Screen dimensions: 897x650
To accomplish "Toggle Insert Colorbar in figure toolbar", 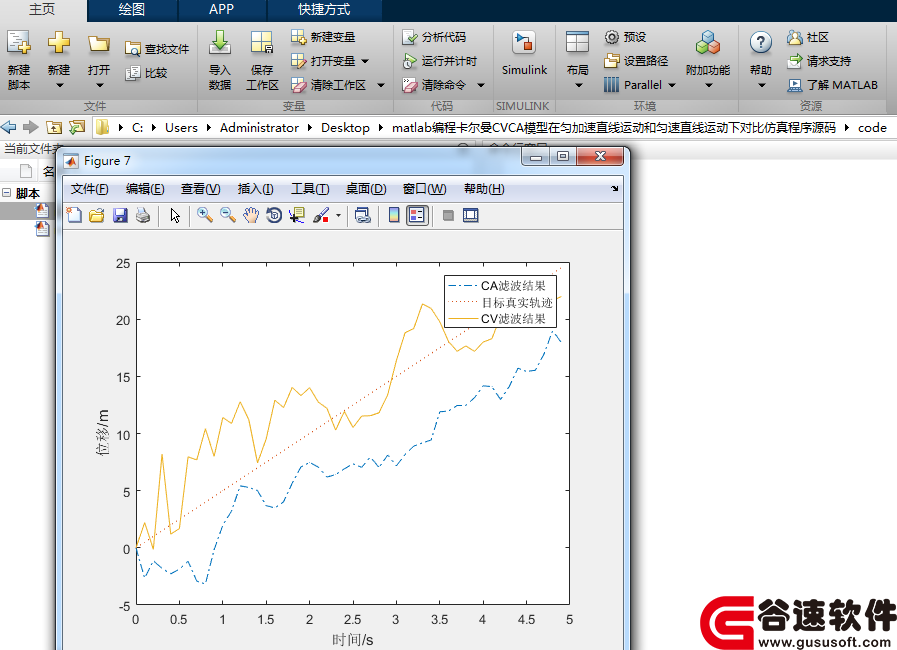I will tap(394, 215).
